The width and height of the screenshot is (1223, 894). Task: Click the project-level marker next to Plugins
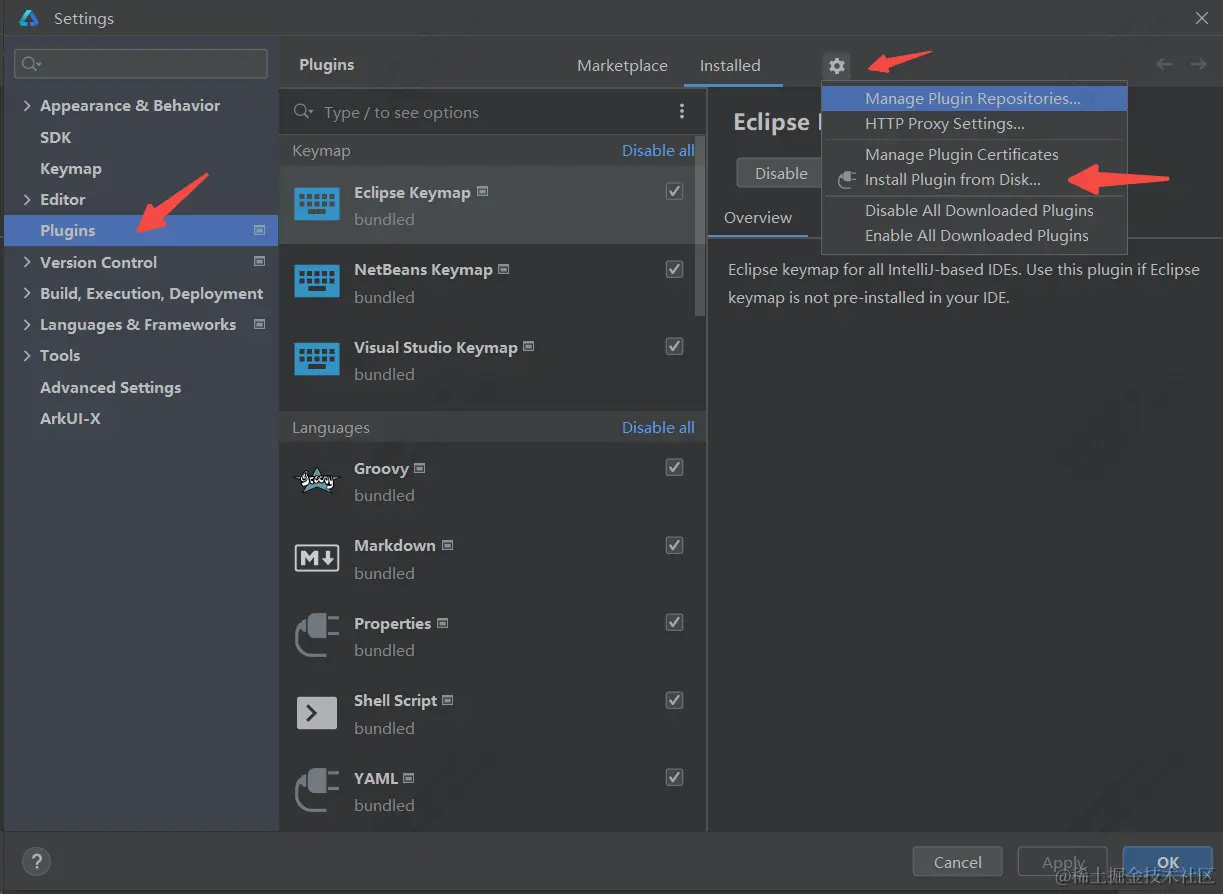(260, 230)
